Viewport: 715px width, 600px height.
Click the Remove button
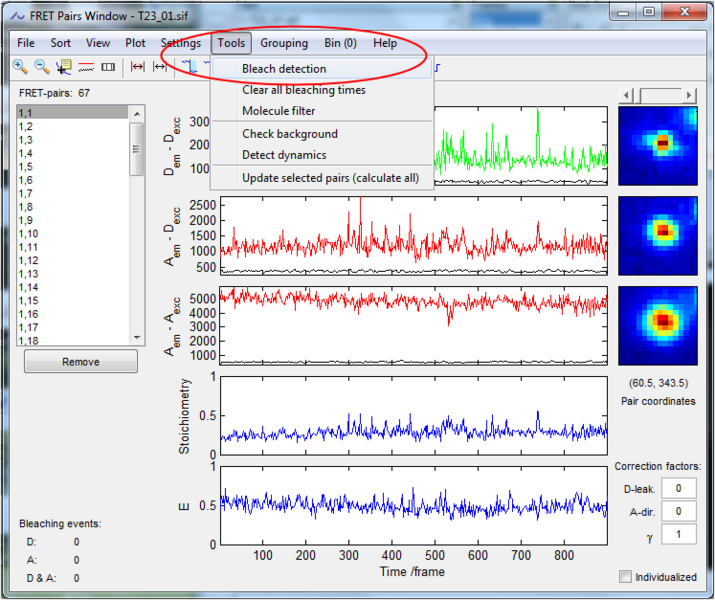80,362
